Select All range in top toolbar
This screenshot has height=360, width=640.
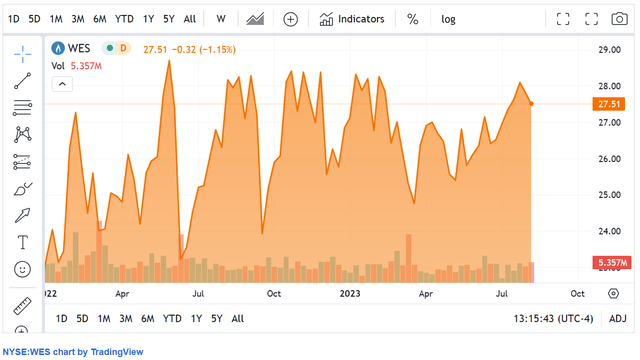pyautogui.click(x=190, y=19)
